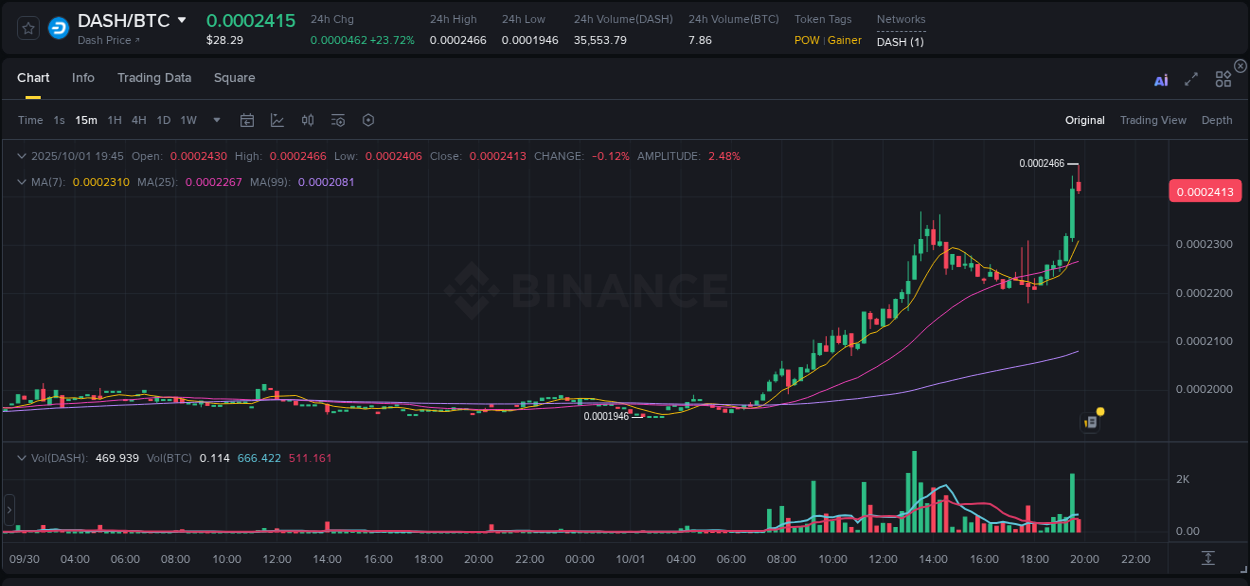Open the date range picker icon
The image size is (1250, 586).
[247, 120]
